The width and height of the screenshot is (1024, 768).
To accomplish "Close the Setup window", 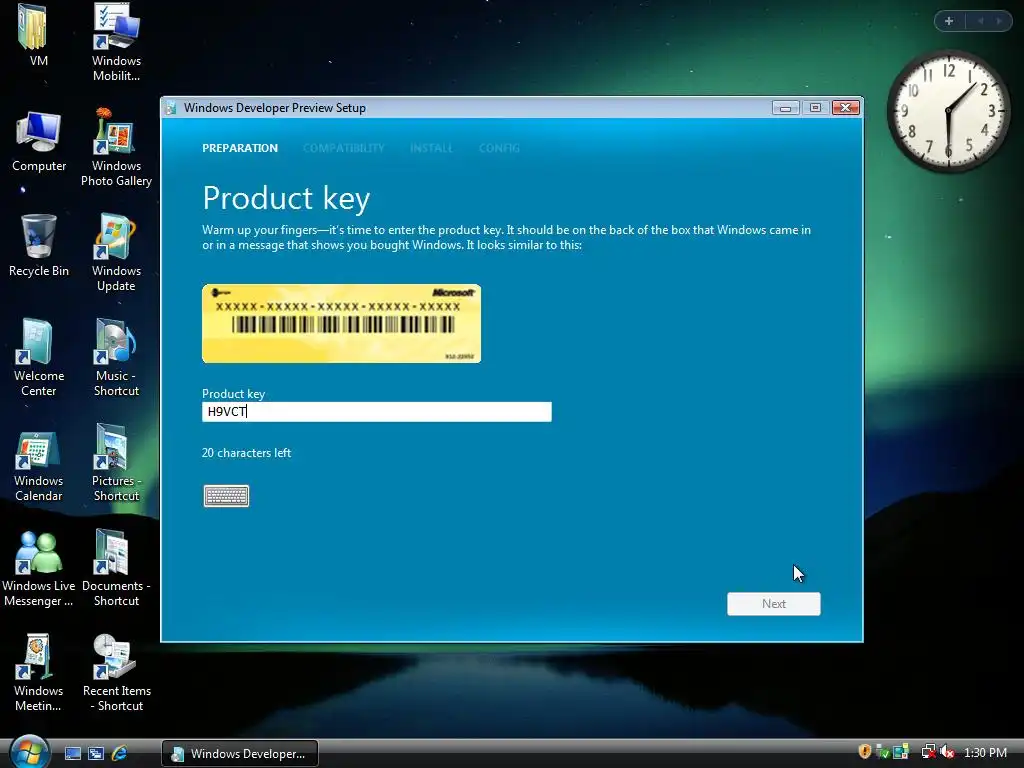I will tap(846, 108).
